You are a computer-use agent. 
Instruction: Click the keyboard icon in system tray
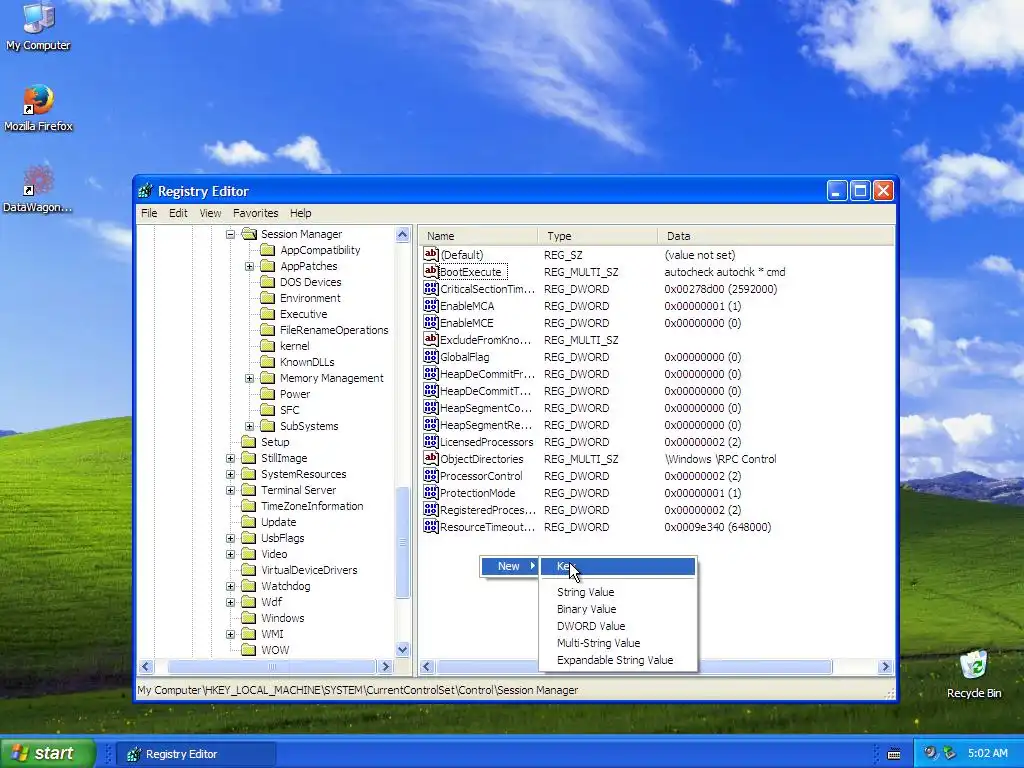pos(894,754)
